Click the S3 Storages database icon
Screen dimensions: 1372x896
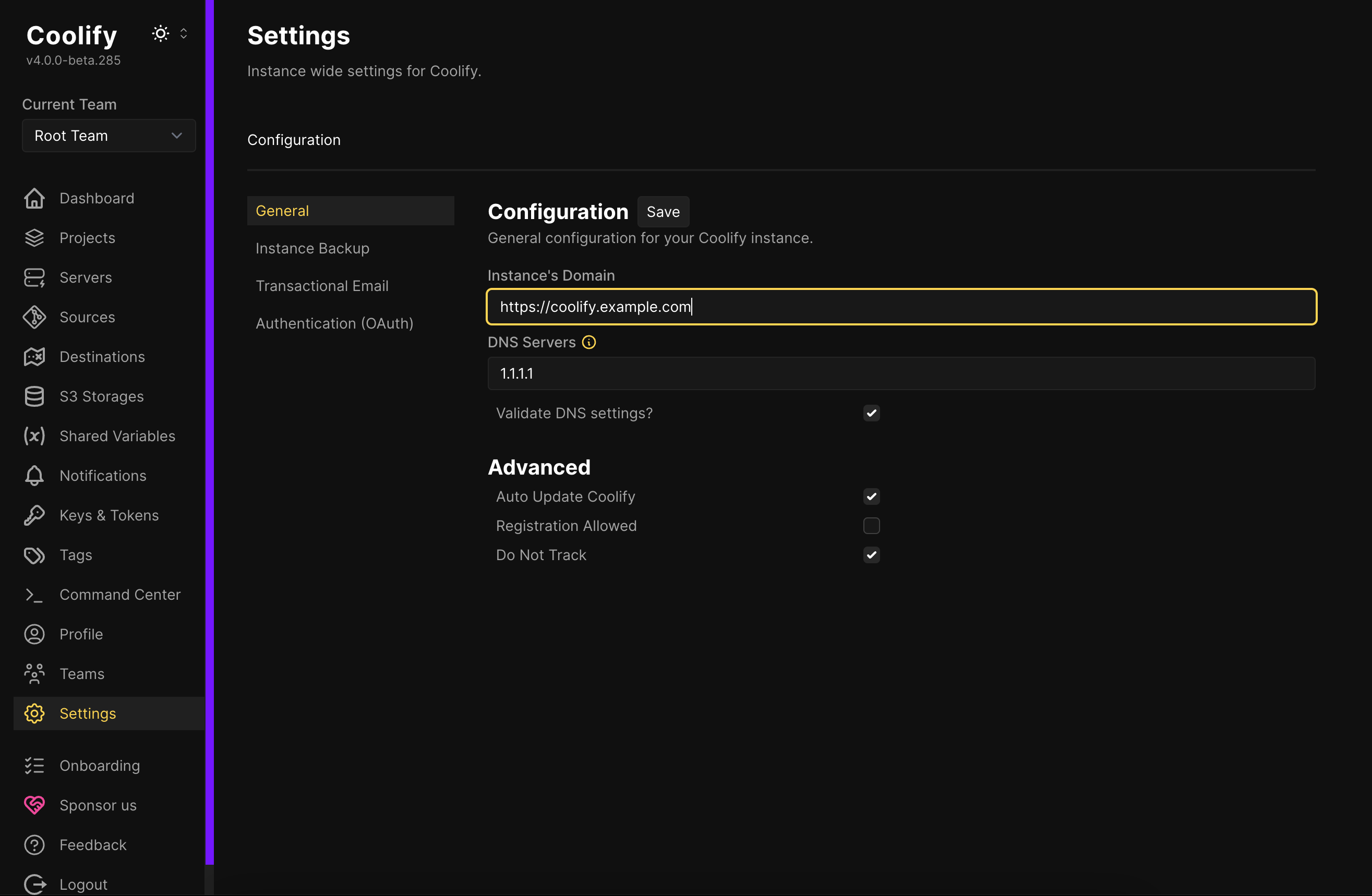coord(34,396)
